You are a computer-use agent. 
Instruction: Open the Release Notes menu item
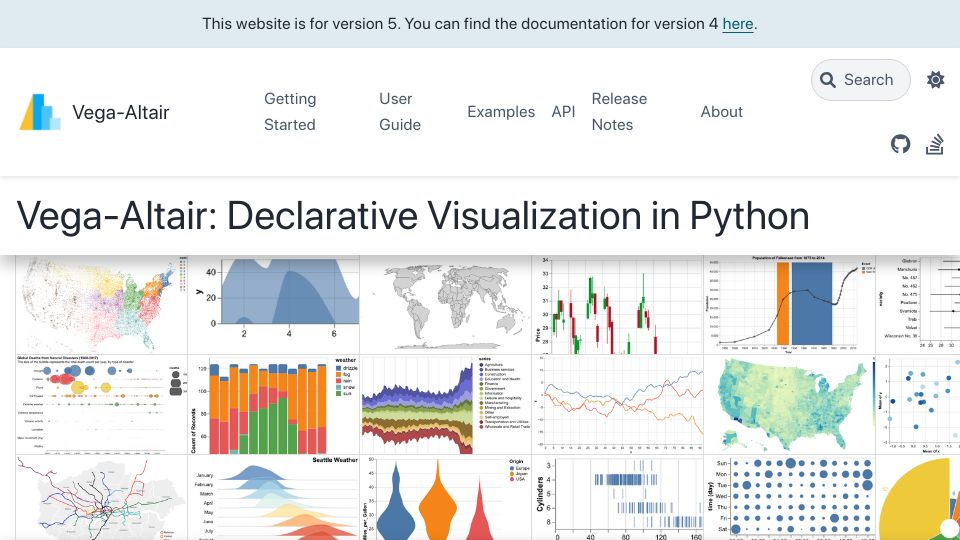(x=619, y=111)
